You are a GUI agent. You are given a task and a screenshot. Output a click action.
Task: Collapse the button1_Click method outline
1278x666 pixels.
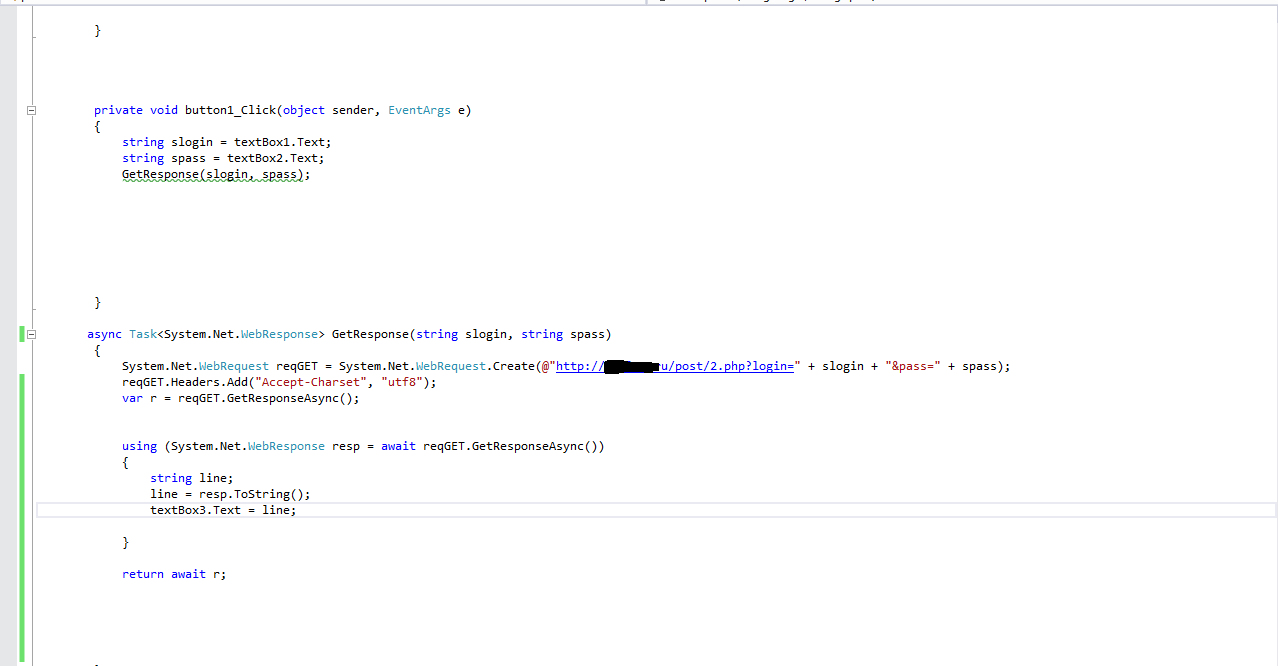[x=31, y=110]
